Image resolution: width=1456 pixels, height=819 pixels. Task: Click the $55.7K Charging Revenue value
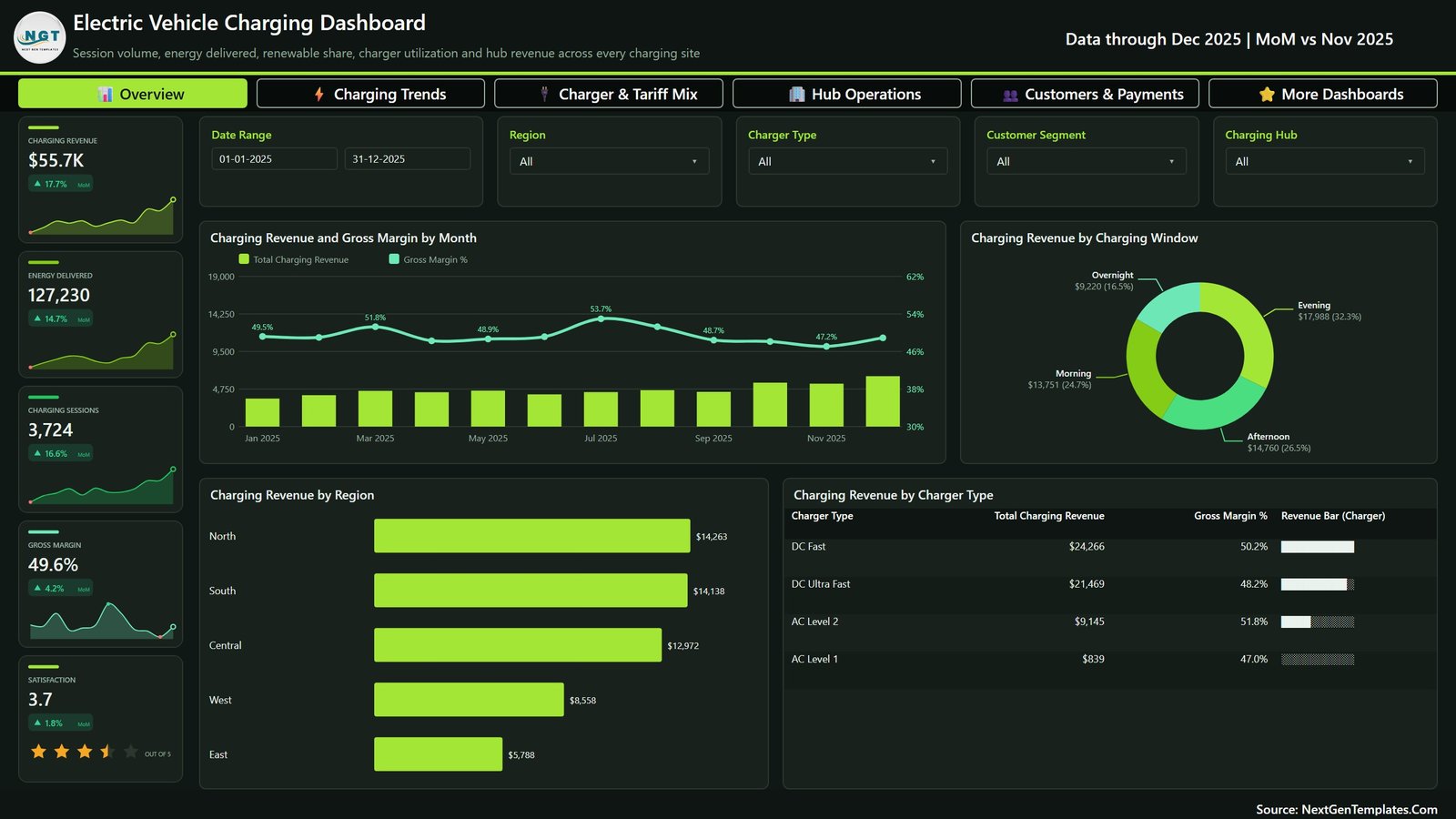coord(56,160)
